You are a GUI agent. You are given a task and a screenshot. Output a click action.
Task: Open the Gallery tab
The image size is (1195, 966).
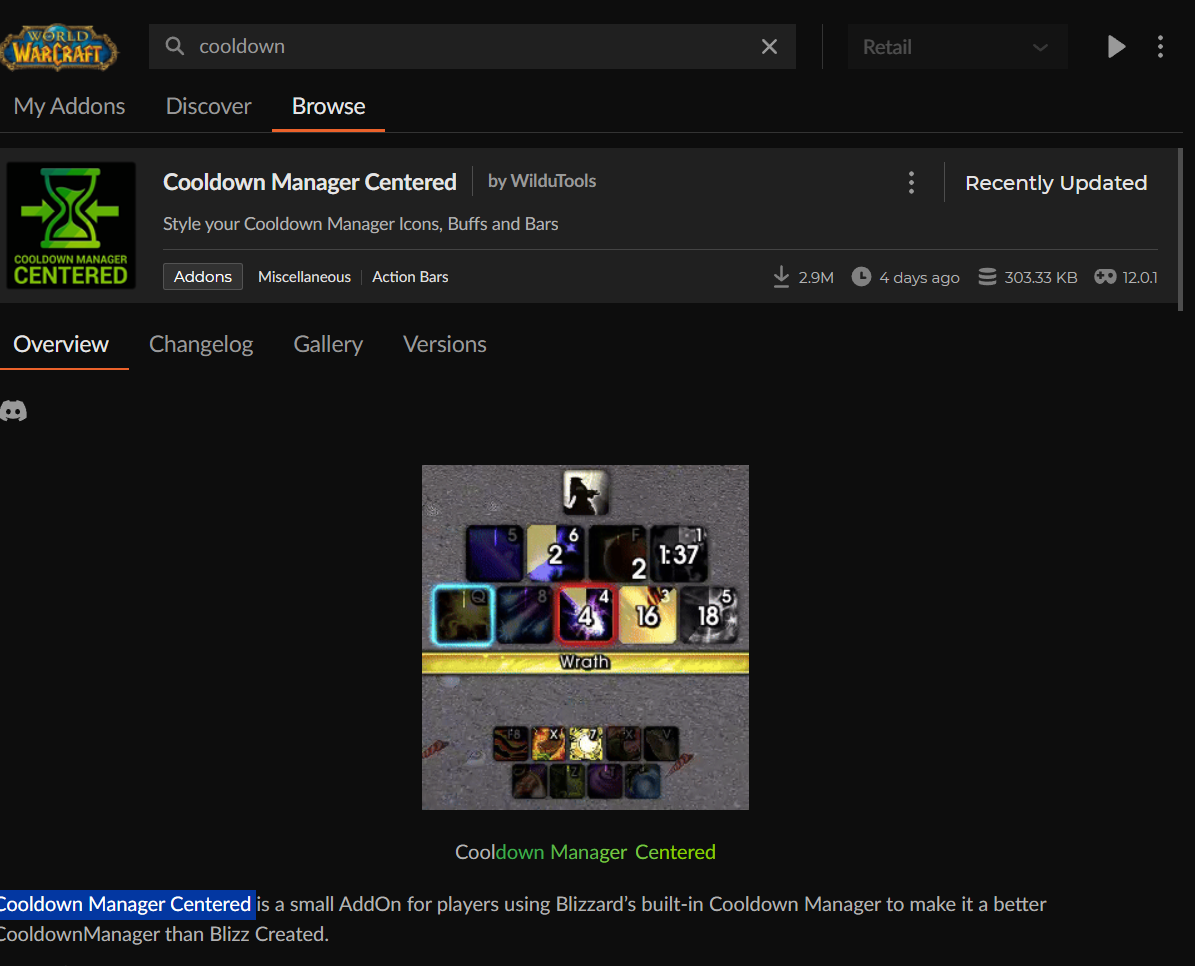[x=328, y=344]
